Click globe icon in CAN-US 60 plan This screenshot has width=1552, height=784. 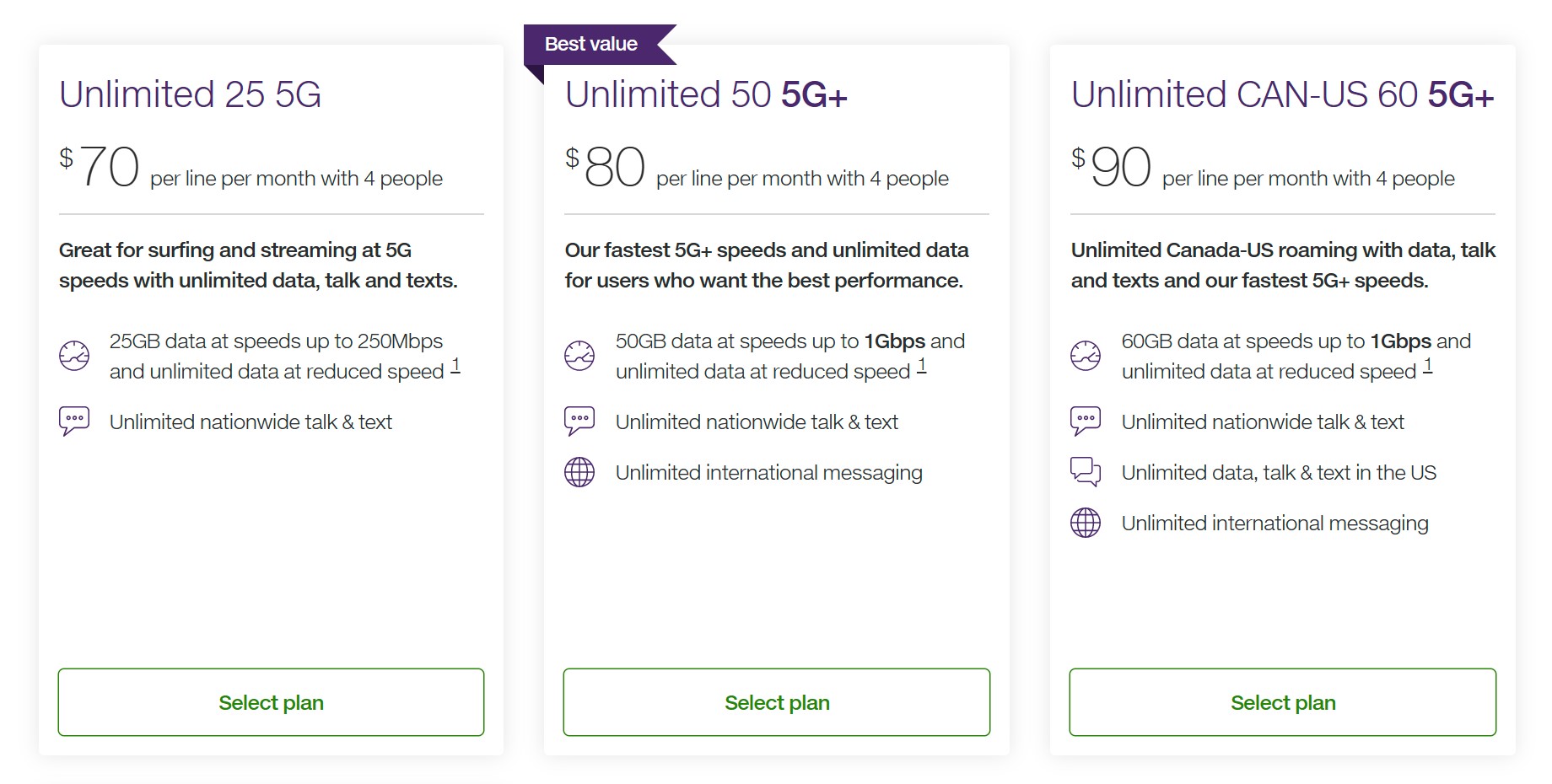pyautogui.click(x=1086, y=523)
